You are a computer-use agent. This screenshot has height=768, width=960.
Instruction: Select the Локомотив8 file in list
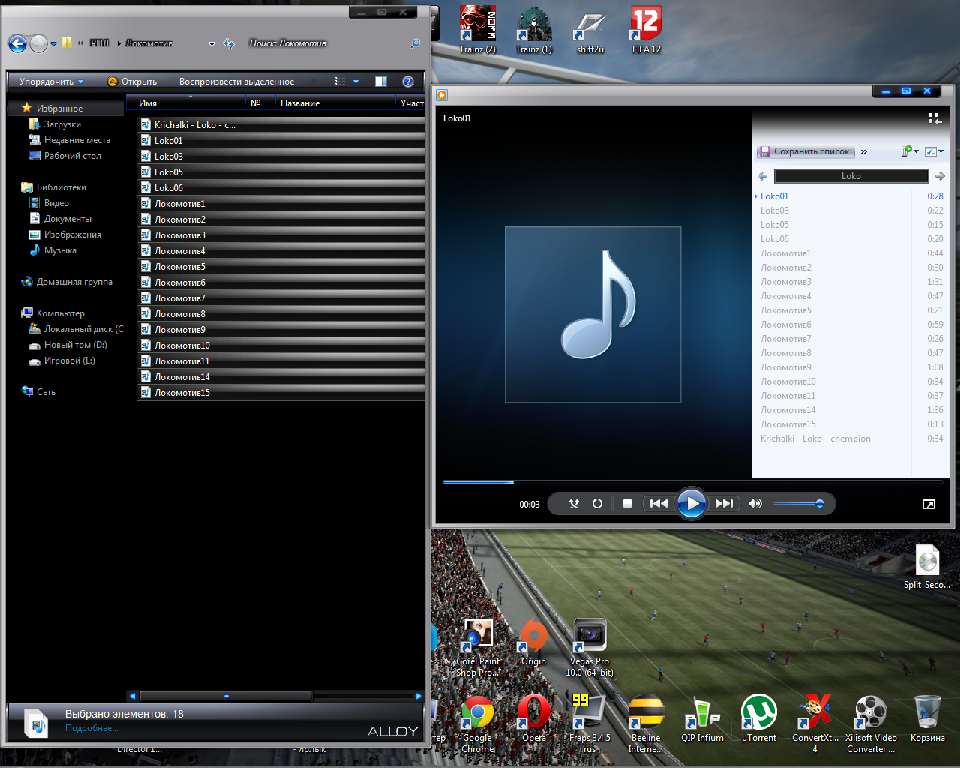click(180, 314)
